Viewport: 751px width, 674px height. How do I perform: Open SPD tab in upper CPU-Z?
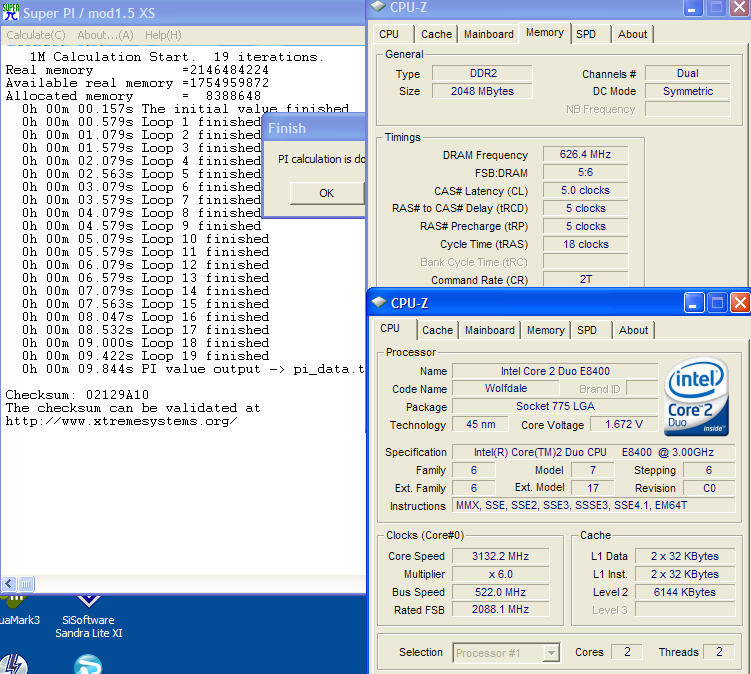coord(586,34)
